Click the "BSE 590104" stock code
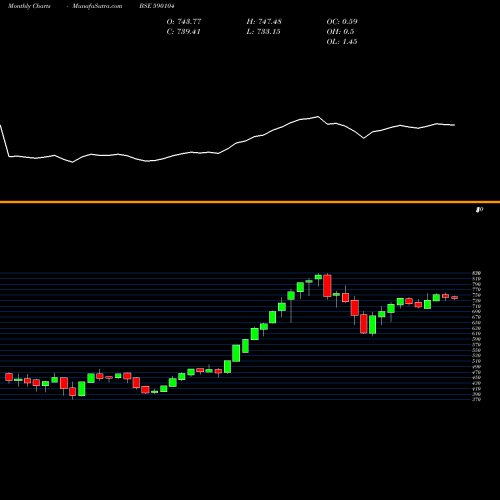The height and width of the screenshot is (500, 500). pyautogui.click(x=157, y=6)
